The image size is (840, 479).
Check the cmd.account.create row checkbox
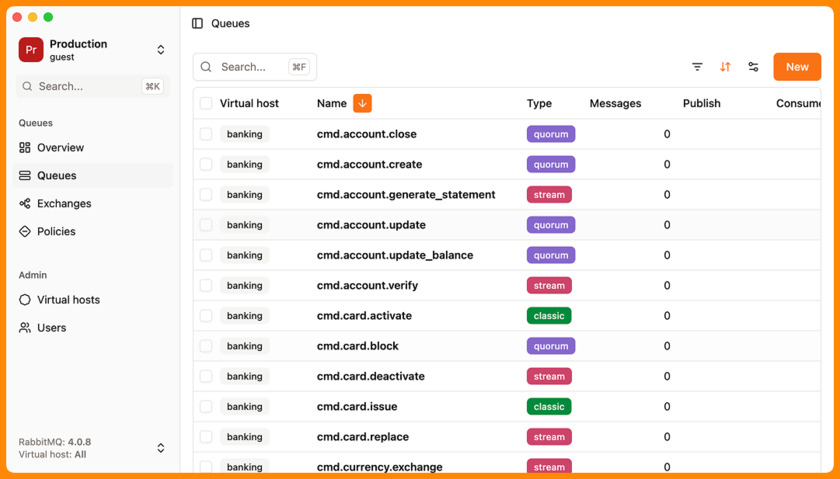(x=206, y=164)
